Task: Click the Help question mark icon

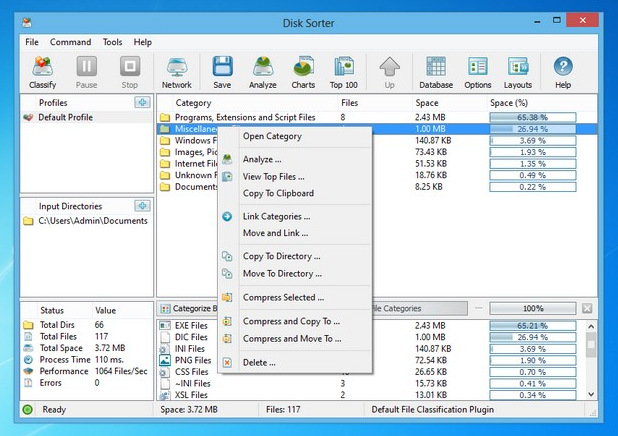Action: [x=563, y=66]
